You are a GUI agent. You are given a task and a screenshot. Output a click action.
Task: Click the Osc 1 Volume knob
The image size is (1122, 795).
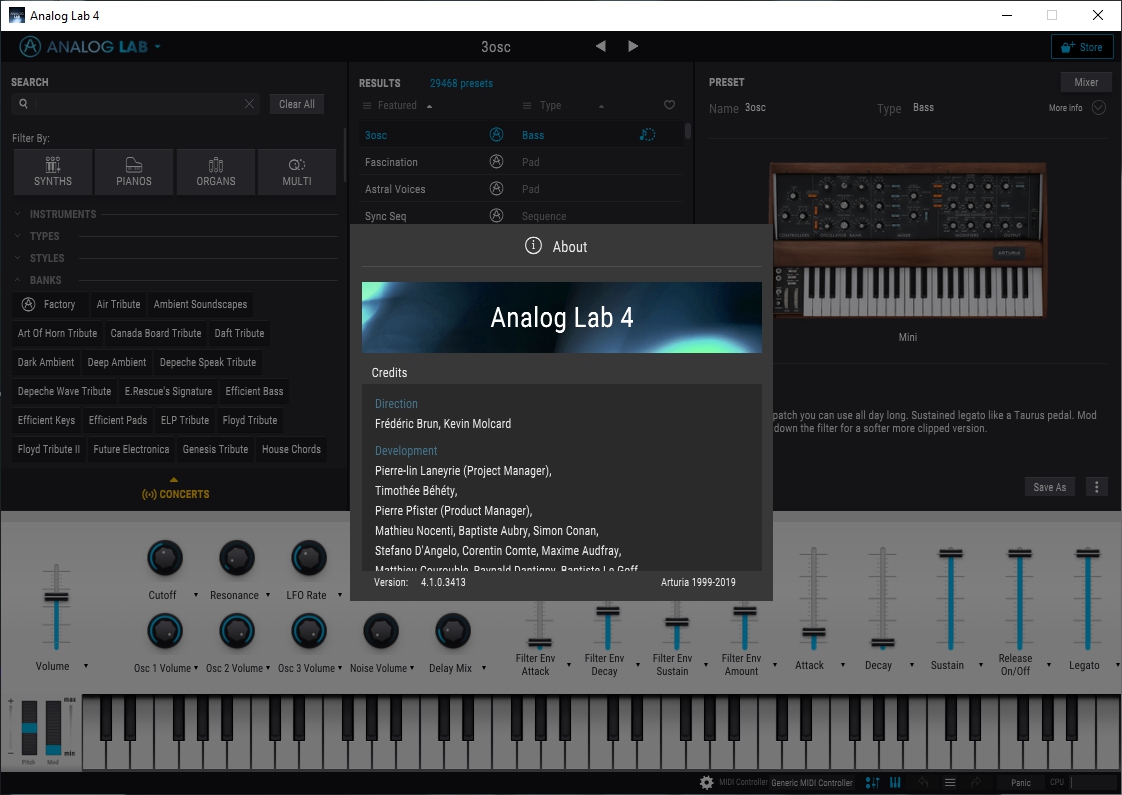165,631
